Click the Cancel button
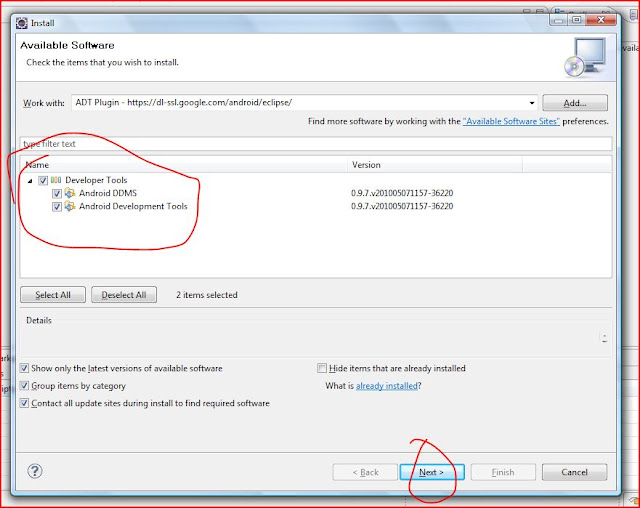 [574, 472]
